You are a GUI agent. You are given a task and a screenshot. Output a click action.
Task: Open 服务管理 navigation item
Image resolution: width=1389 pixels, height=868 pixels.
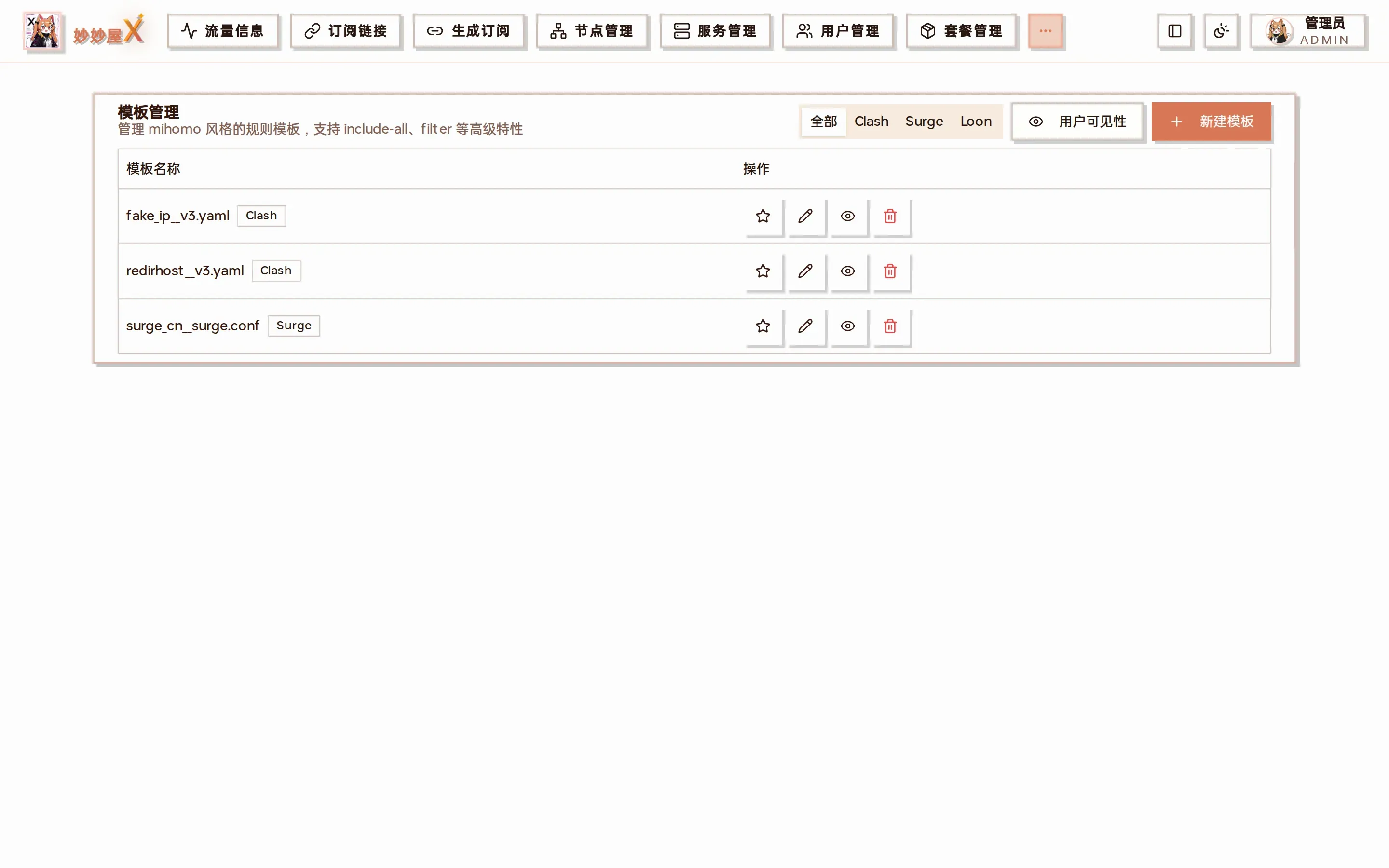pyautogui.click(x=715, y=31)
